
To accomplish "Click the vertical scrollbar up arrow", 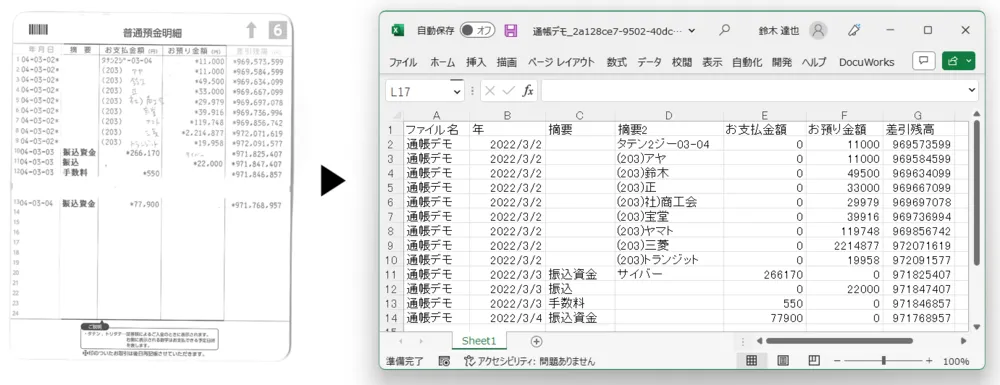I will pos(976,115).
